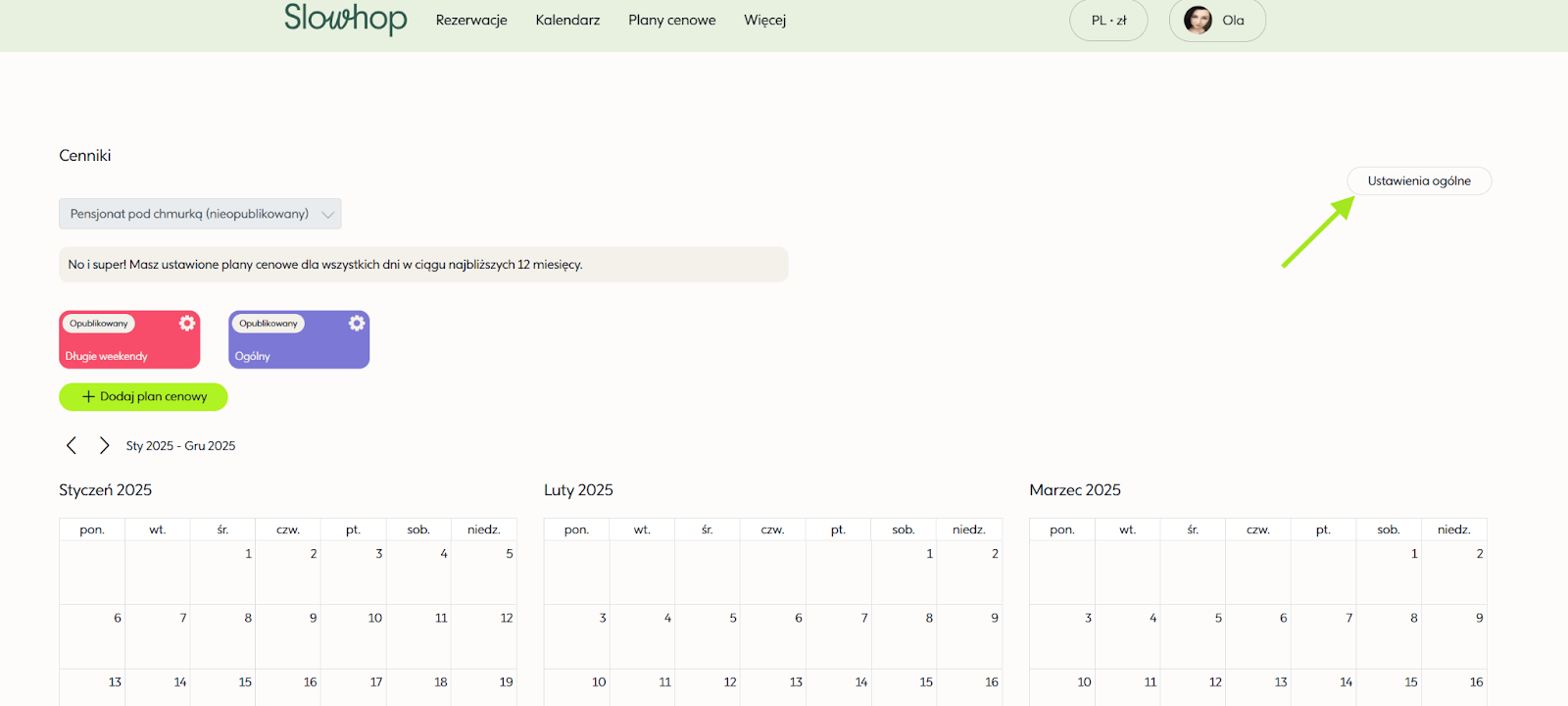Open settings gear on Ogólny plan
1568x706 pixels.
coord(357,324)
